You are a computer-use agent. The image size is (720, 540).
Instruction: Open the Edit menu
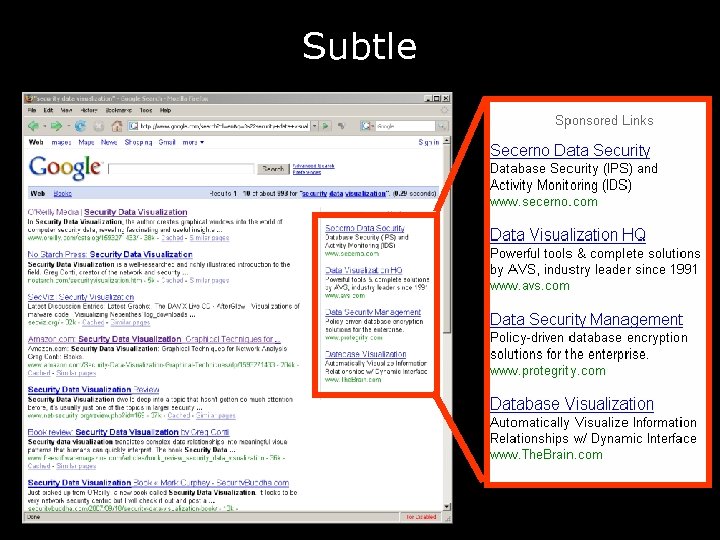pyautogui.click(x=48, y=110)
